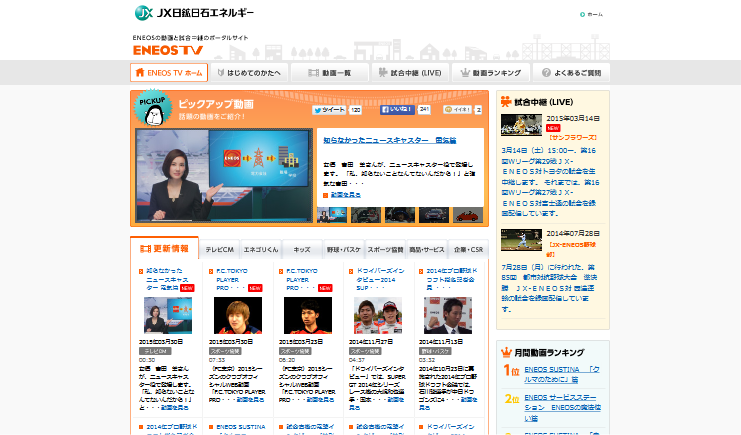The image size is (741, 435).
Task: Click the PICKUP penguin badge
Action: coord(153,108)
